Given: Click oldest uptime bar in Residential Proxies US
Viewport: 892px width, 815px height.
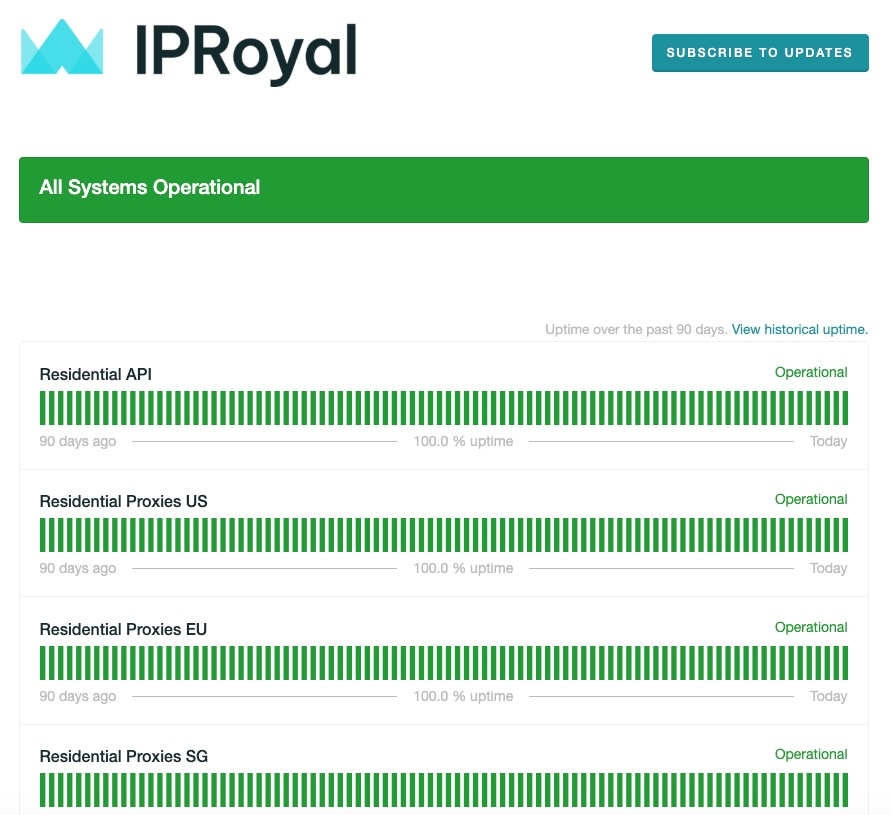Looking at the screenshot, I should [x=43, y=535].
